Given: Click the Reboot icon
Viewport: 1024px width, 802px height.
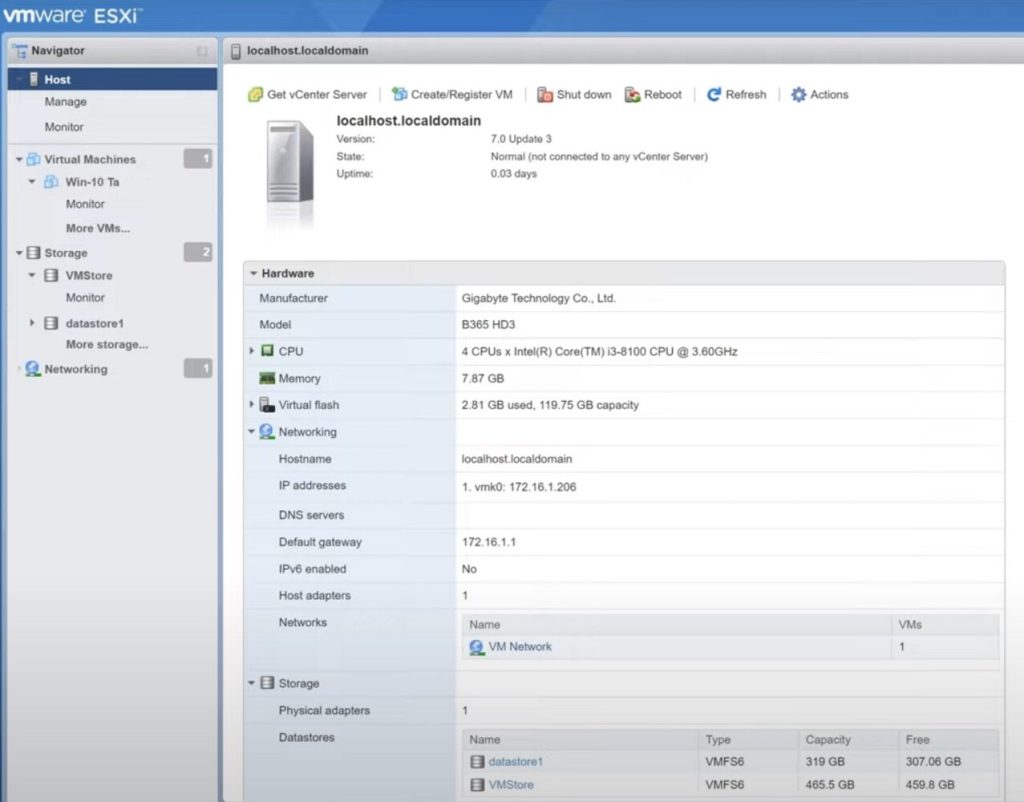Looking at the screenshot, I should pos(632,95).
